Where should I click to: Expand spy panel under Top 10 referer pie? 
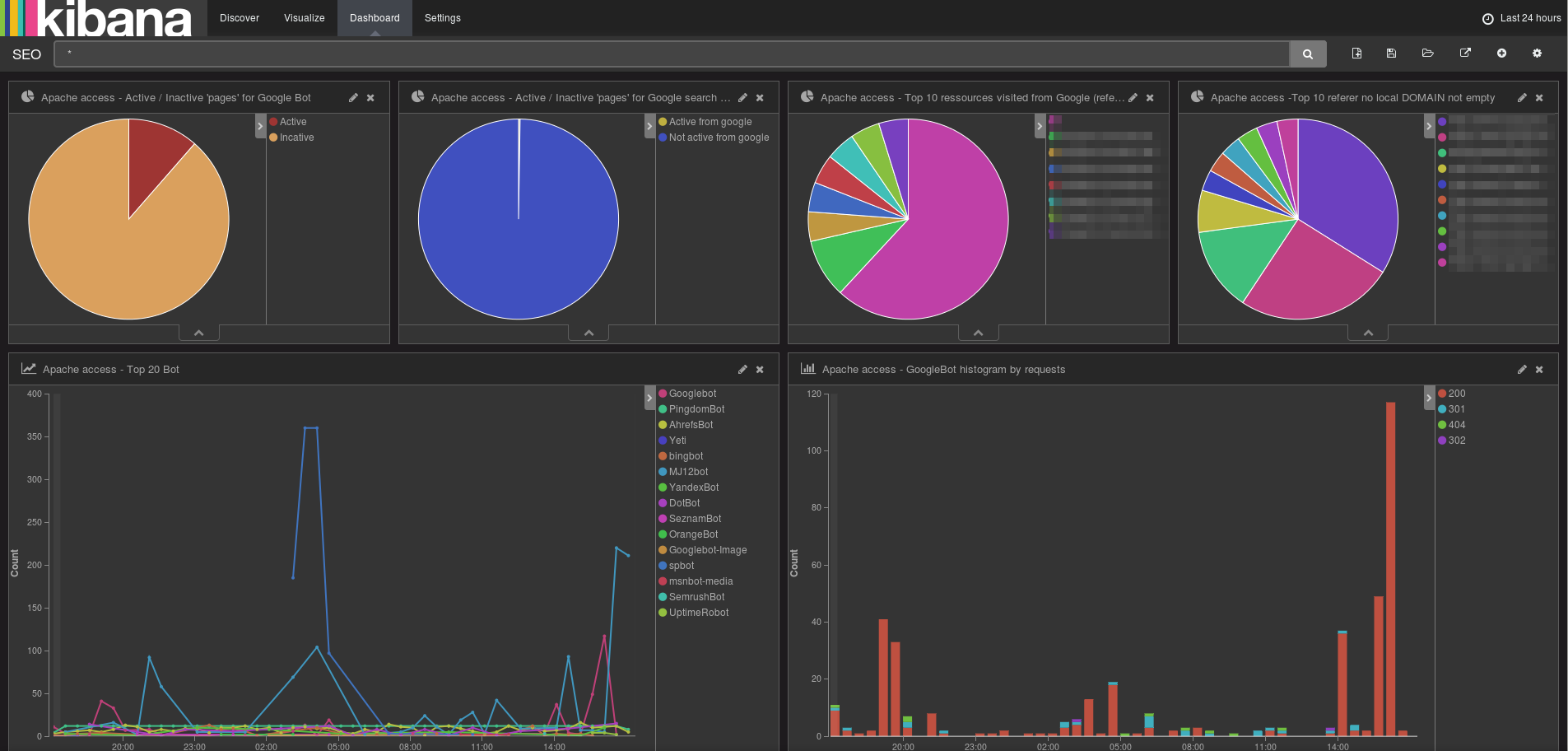point(1368,333)
